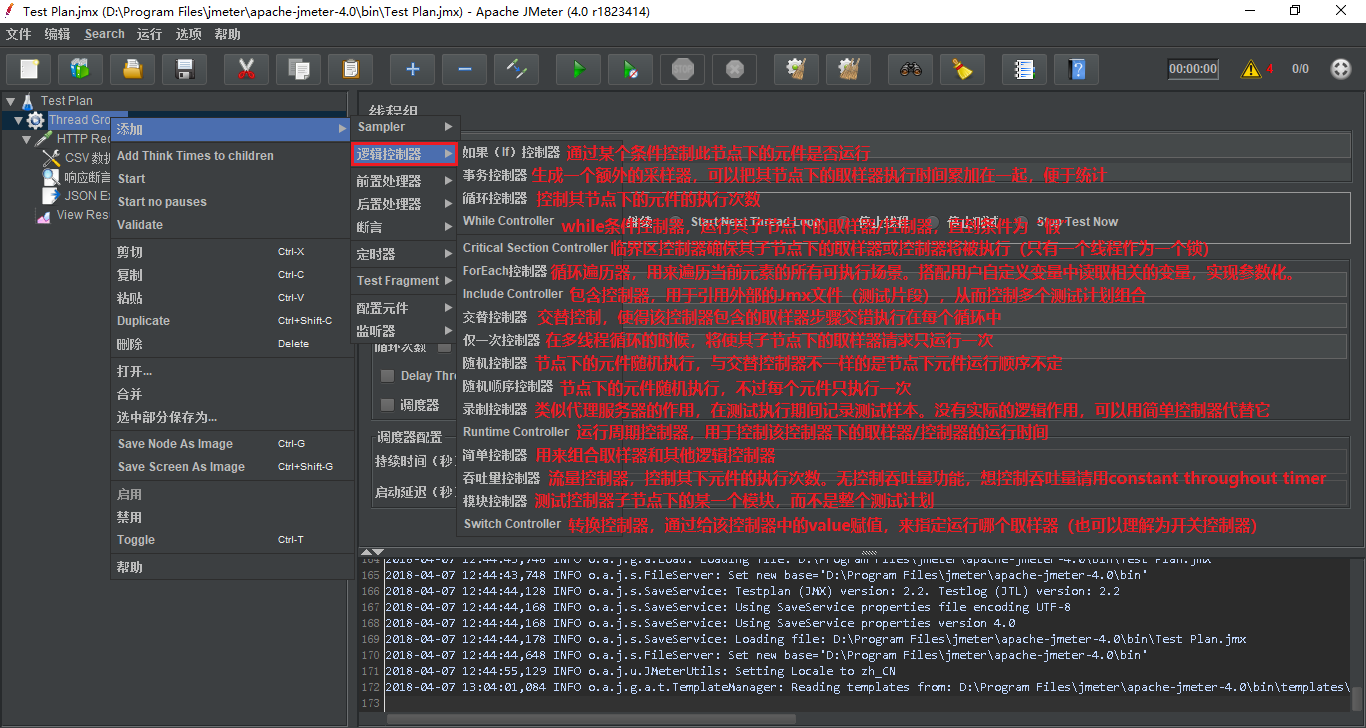The width and height of the screenshot is (1366, 728).
Task: Open the 定时器 submenu
Action: (405, 254)
